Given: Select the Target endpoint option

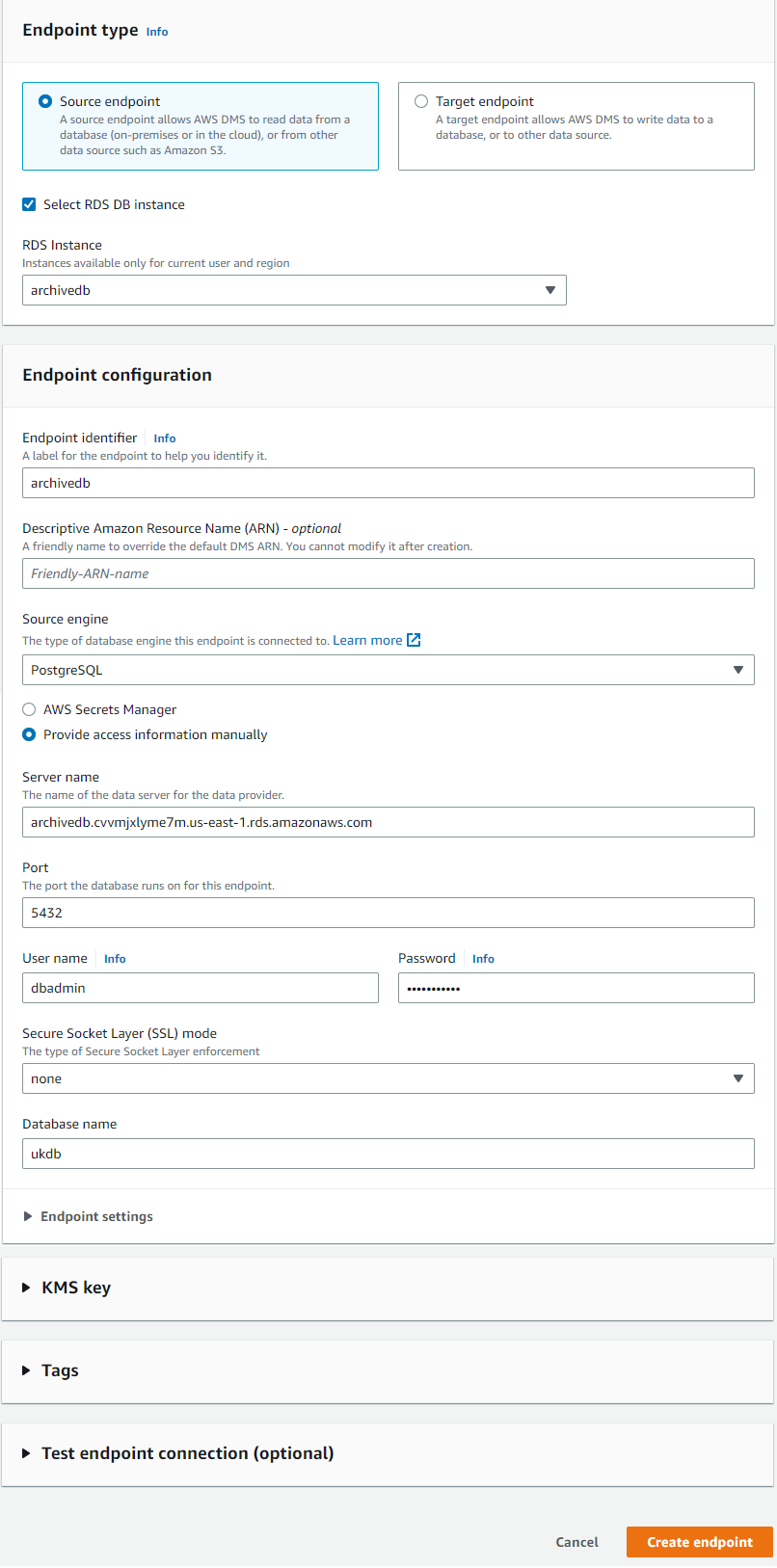Looking at the screenshot, I should coord(421,101).
